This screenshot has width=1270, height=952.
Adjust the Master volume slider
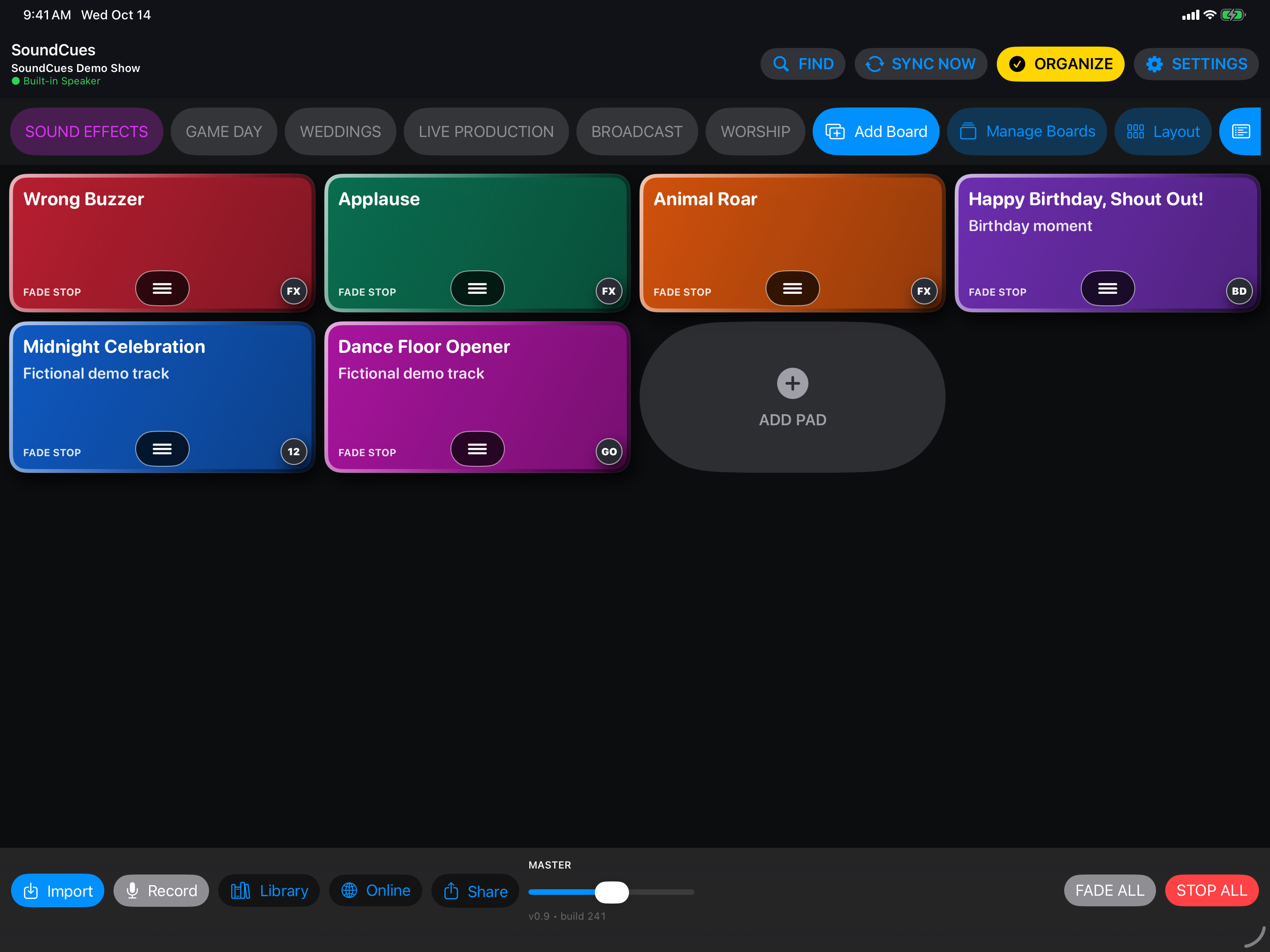611,892
